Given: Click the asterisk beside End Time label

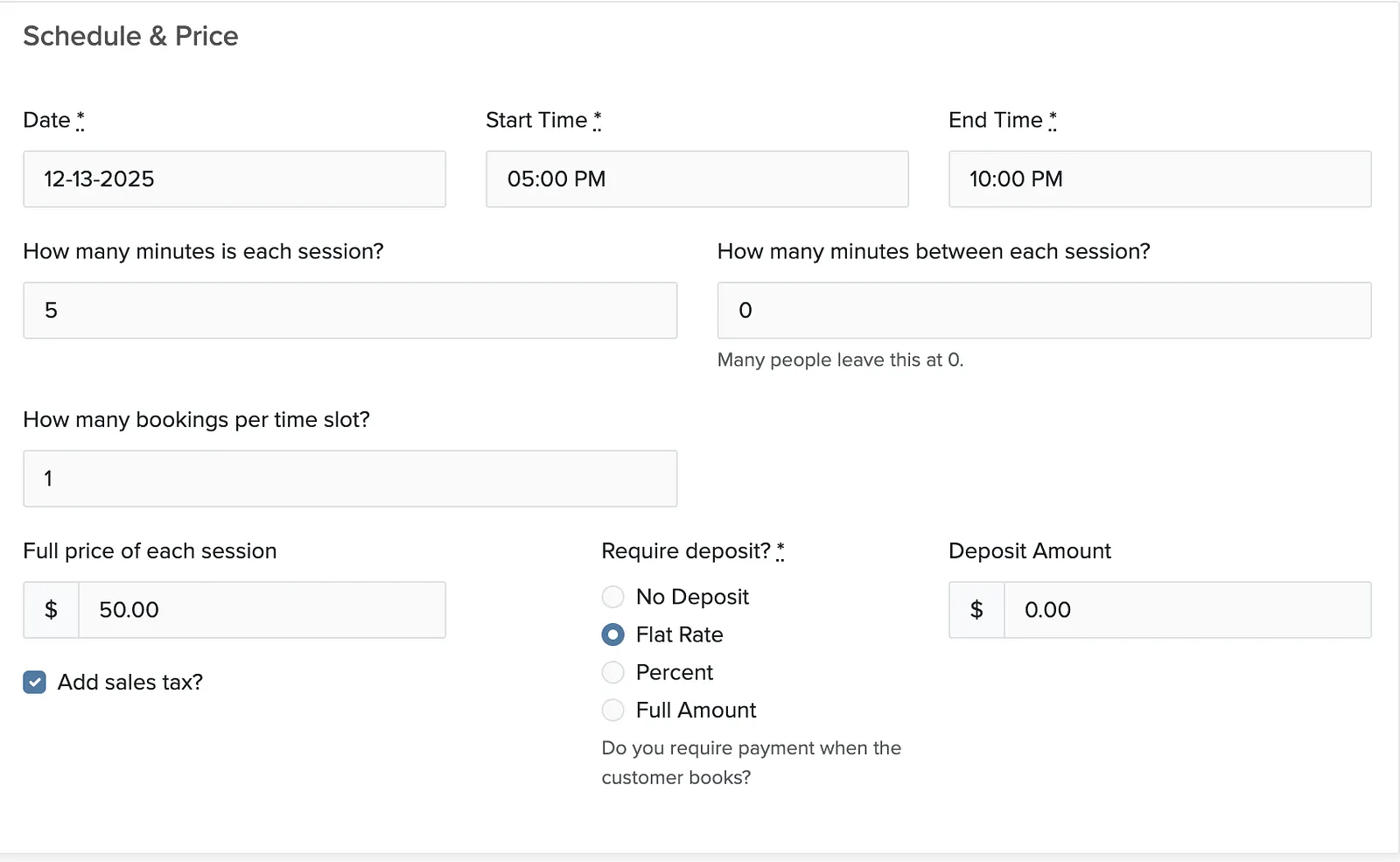Looking at the screenshot, I should [1053, 120].
